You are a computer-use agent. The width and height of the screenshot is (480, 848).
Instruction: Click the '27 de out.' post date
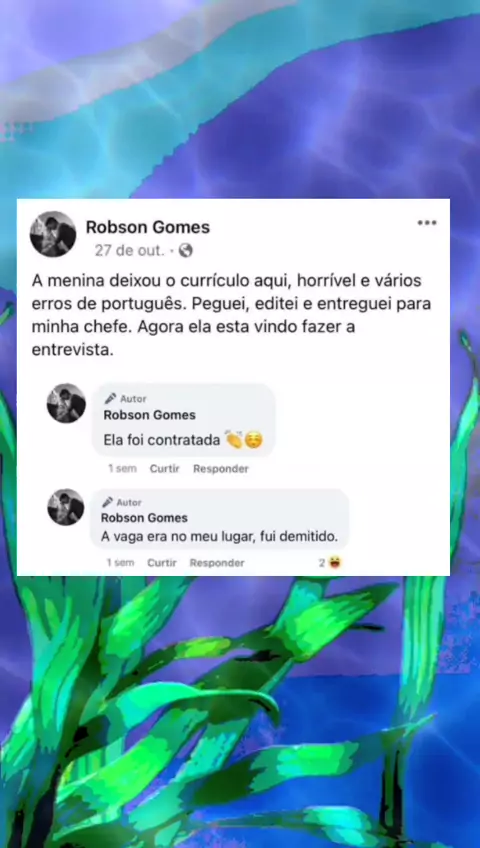129,250
